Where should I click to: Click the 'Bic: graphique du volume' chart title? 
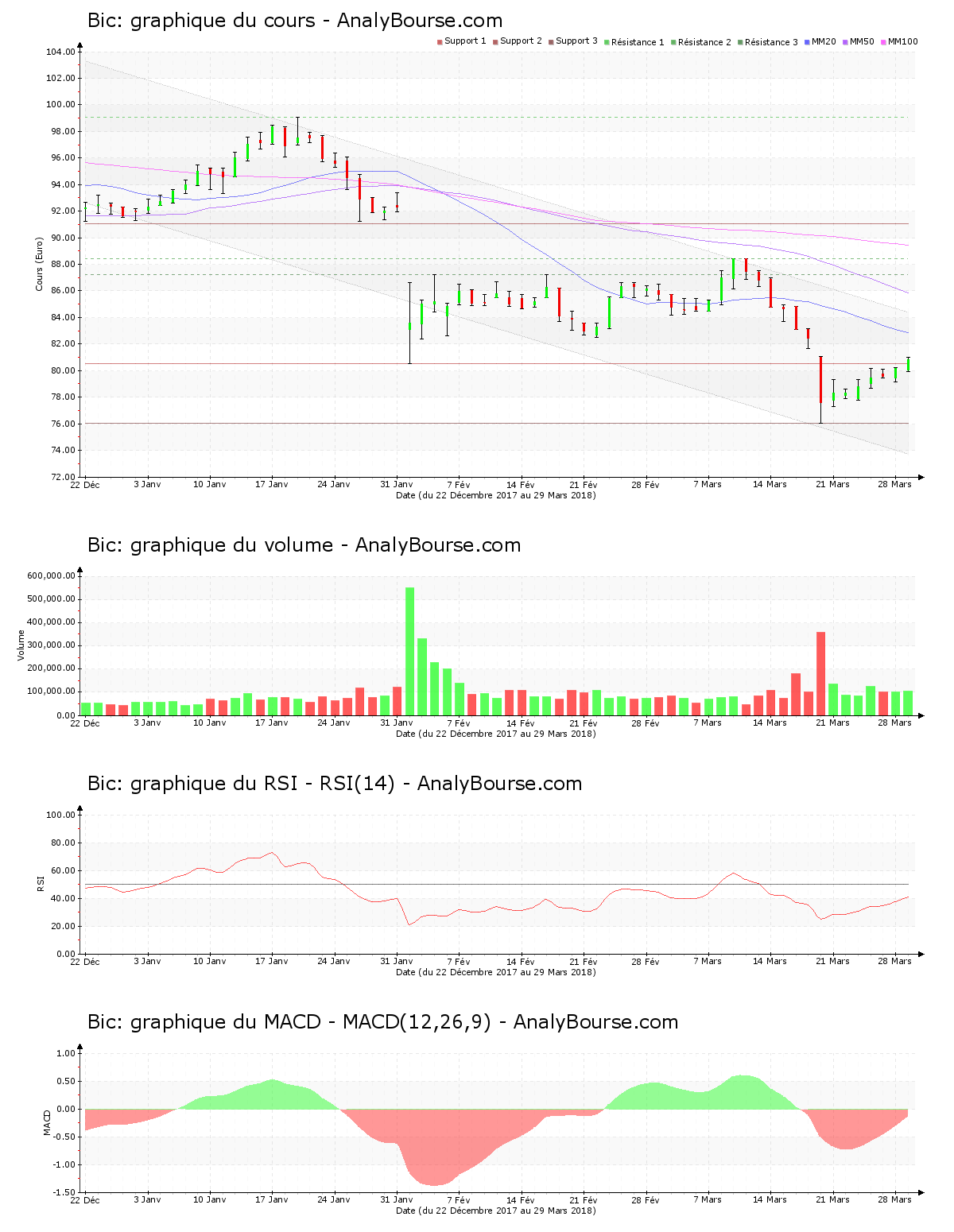pos(304,545)
